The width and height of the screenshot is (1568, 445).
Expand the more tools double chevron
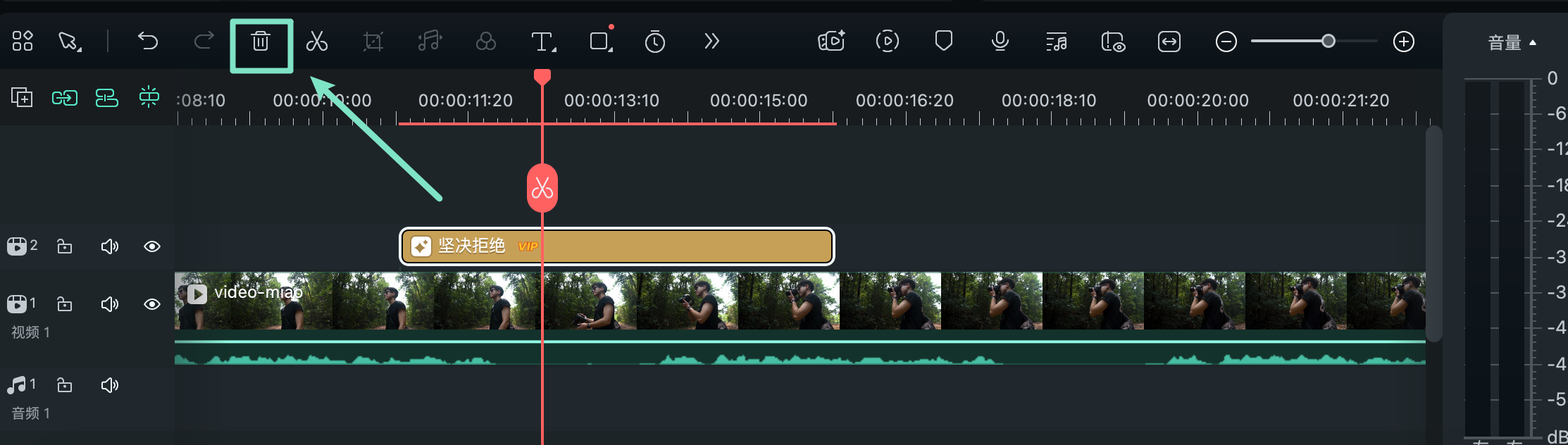coord(711,42)
